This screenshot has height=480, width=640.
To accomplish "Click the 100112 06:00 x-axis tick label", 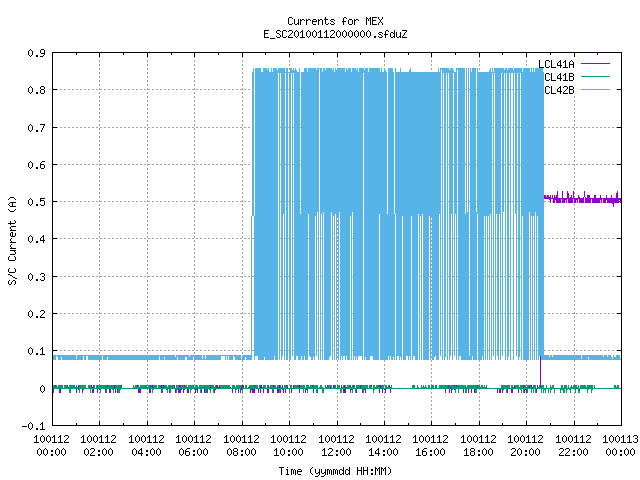I will coord(193,446).
